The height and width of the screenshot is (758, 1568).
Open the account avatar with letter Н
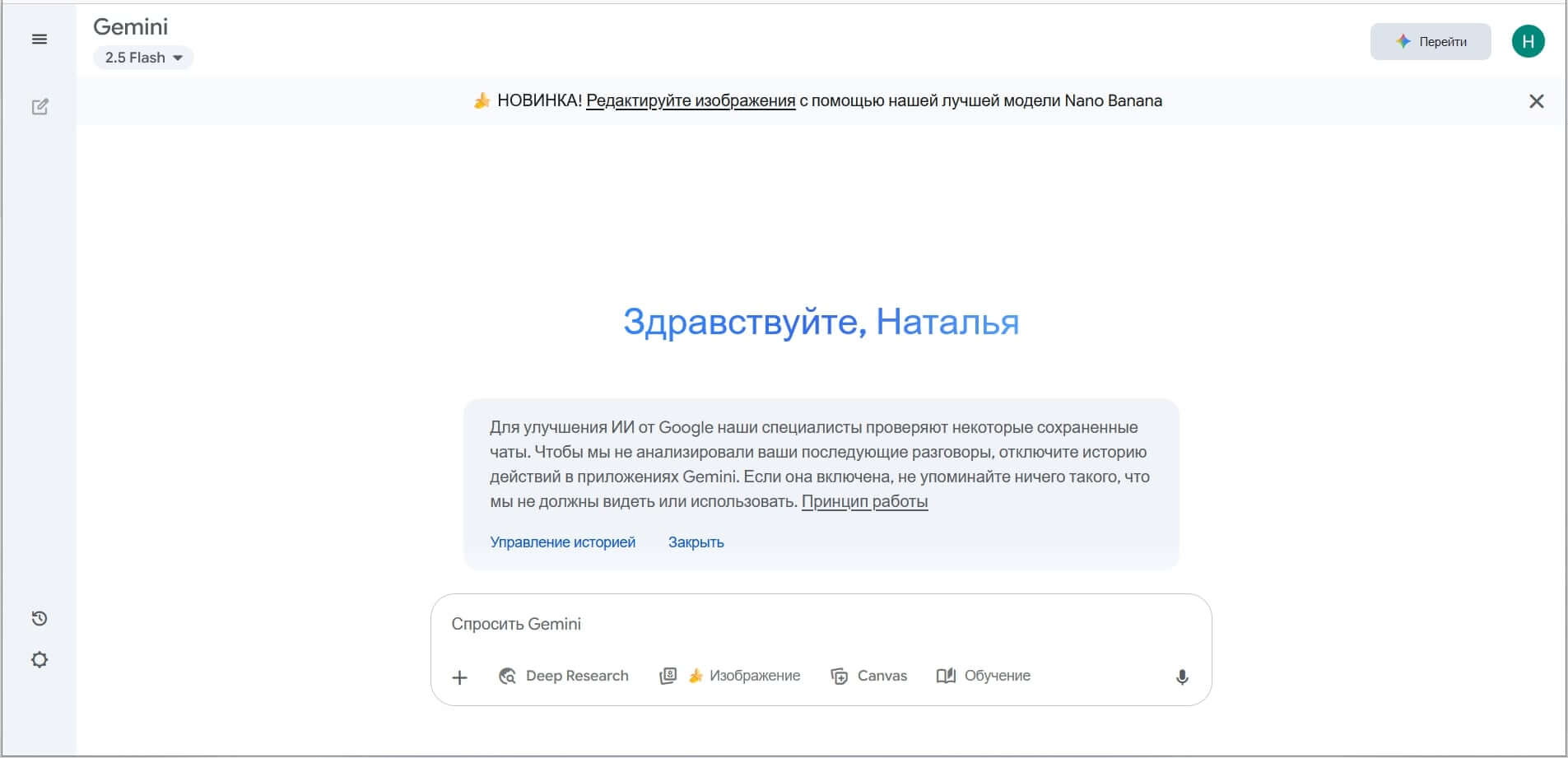tap(1528, 41)
